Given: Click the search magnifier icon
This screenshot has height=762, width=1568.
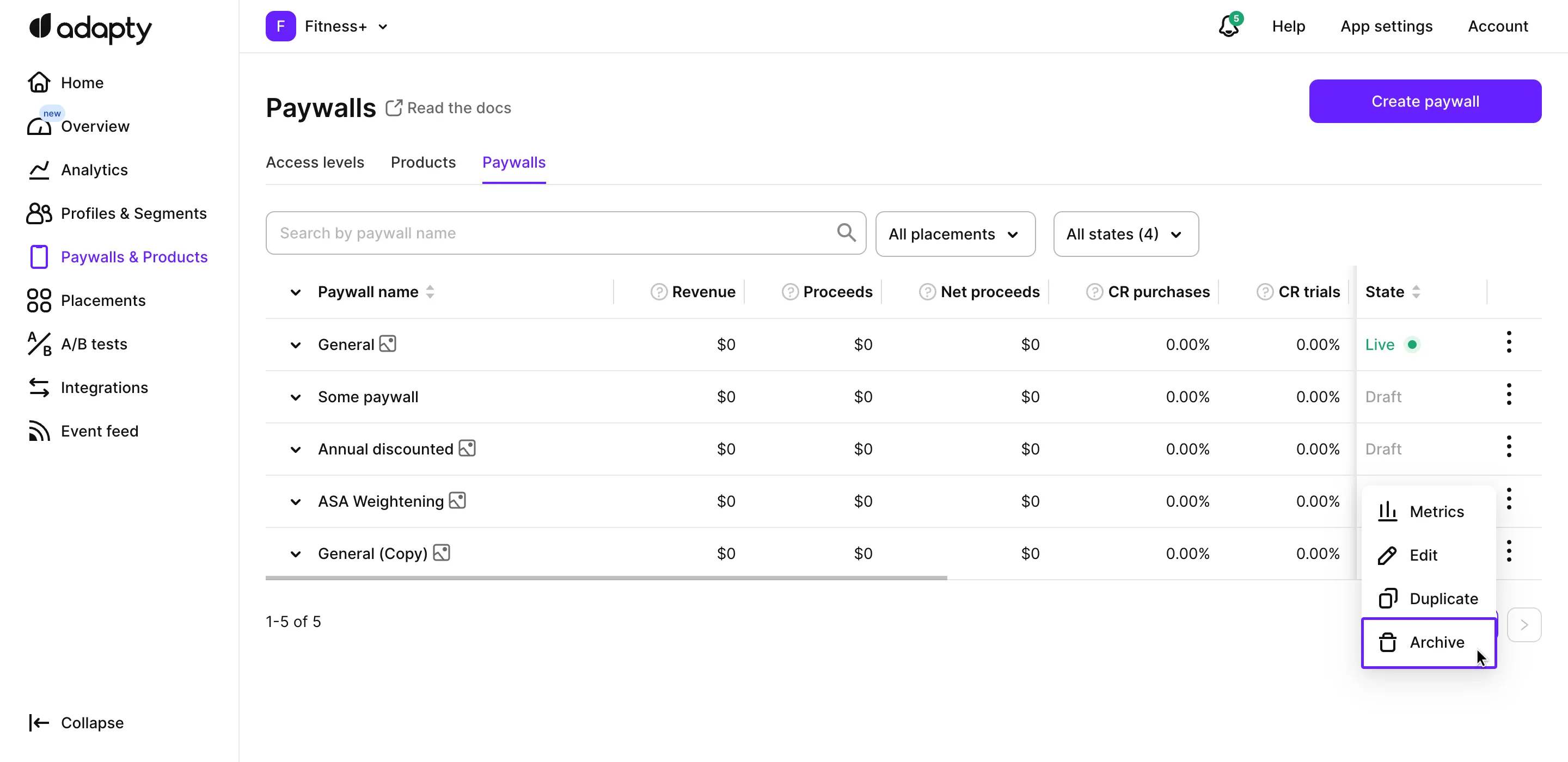Looking at the screenshot, I should pos(846,232).
